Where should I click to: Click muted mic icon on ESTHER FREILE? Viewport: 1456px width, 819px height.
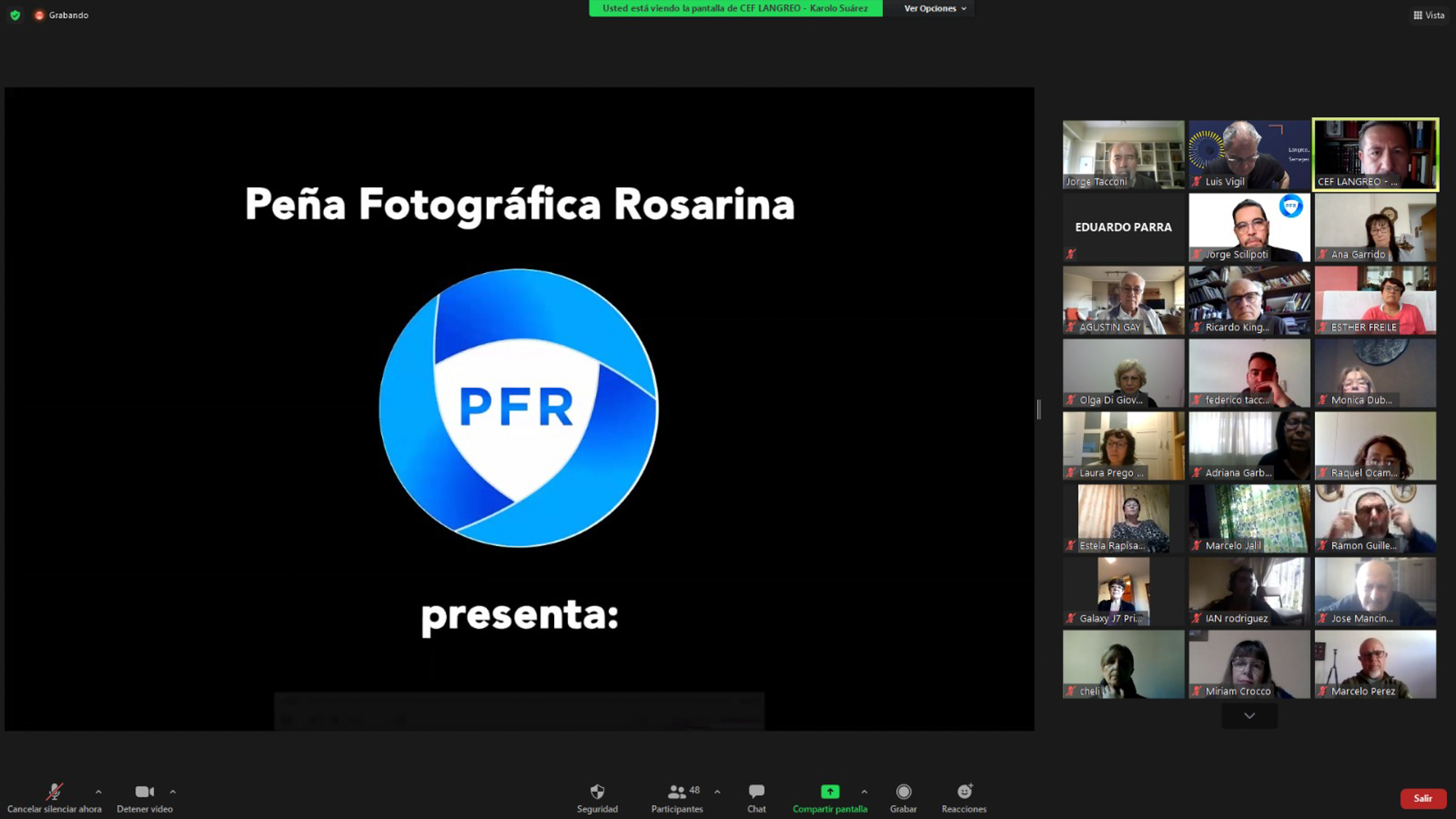click(x=1323, y=327)
